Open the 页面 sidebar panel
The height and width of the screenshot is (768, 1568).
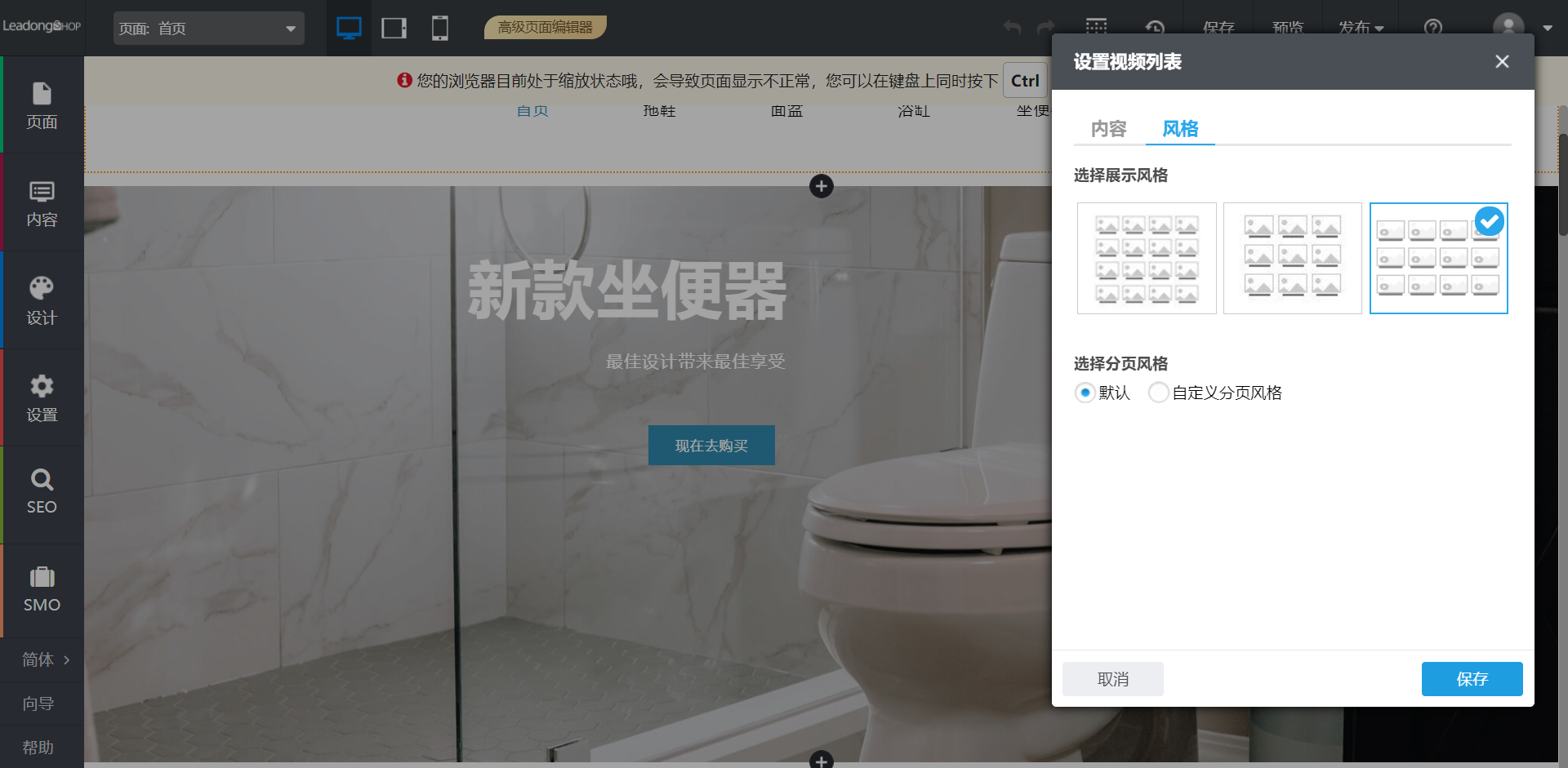pyautogui.click(x=42, y=105)
